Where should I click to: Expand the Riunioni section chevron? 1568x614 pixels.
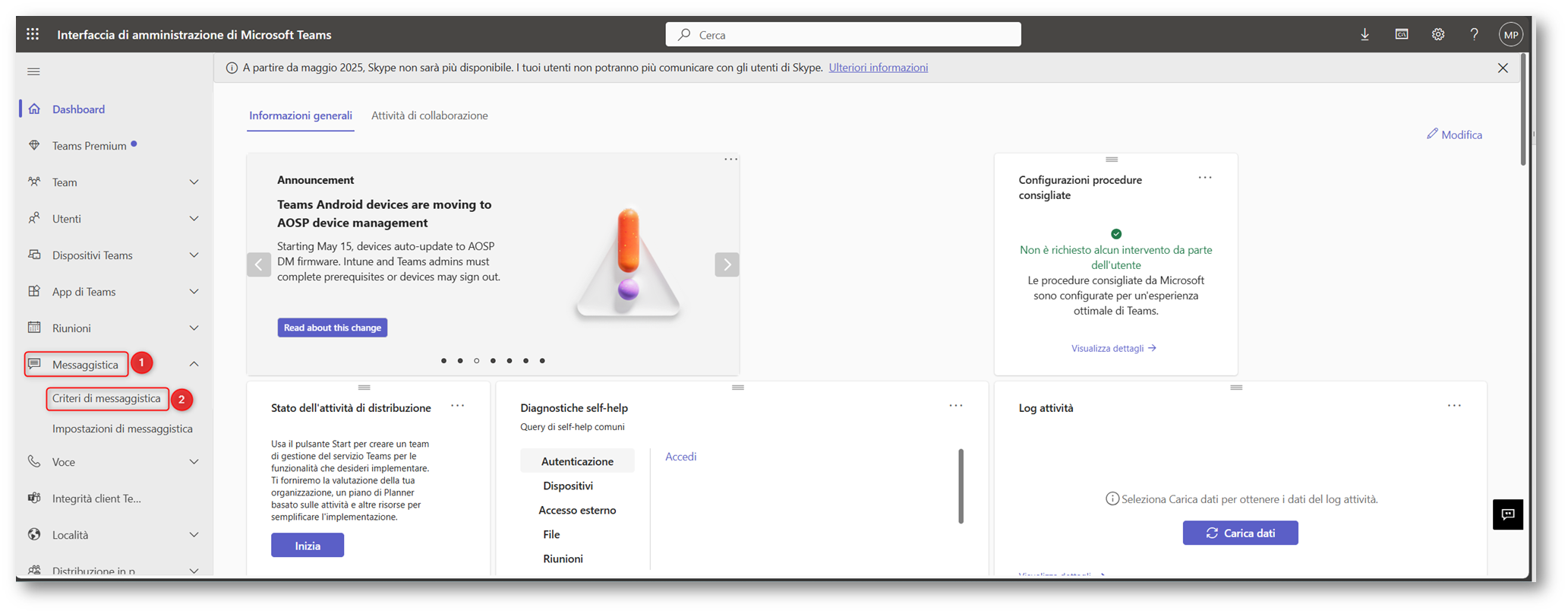pos(194,328)
